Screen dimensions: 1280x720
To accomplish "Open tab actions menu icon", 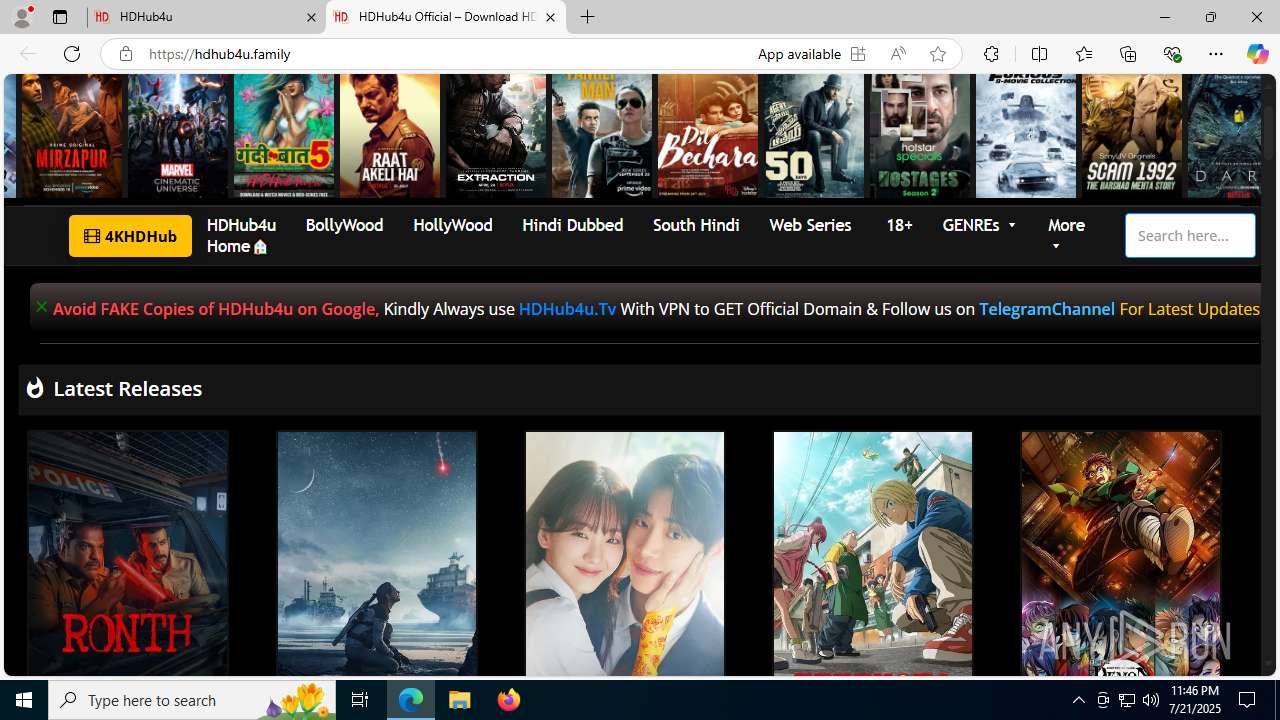I will click(60, 17).
